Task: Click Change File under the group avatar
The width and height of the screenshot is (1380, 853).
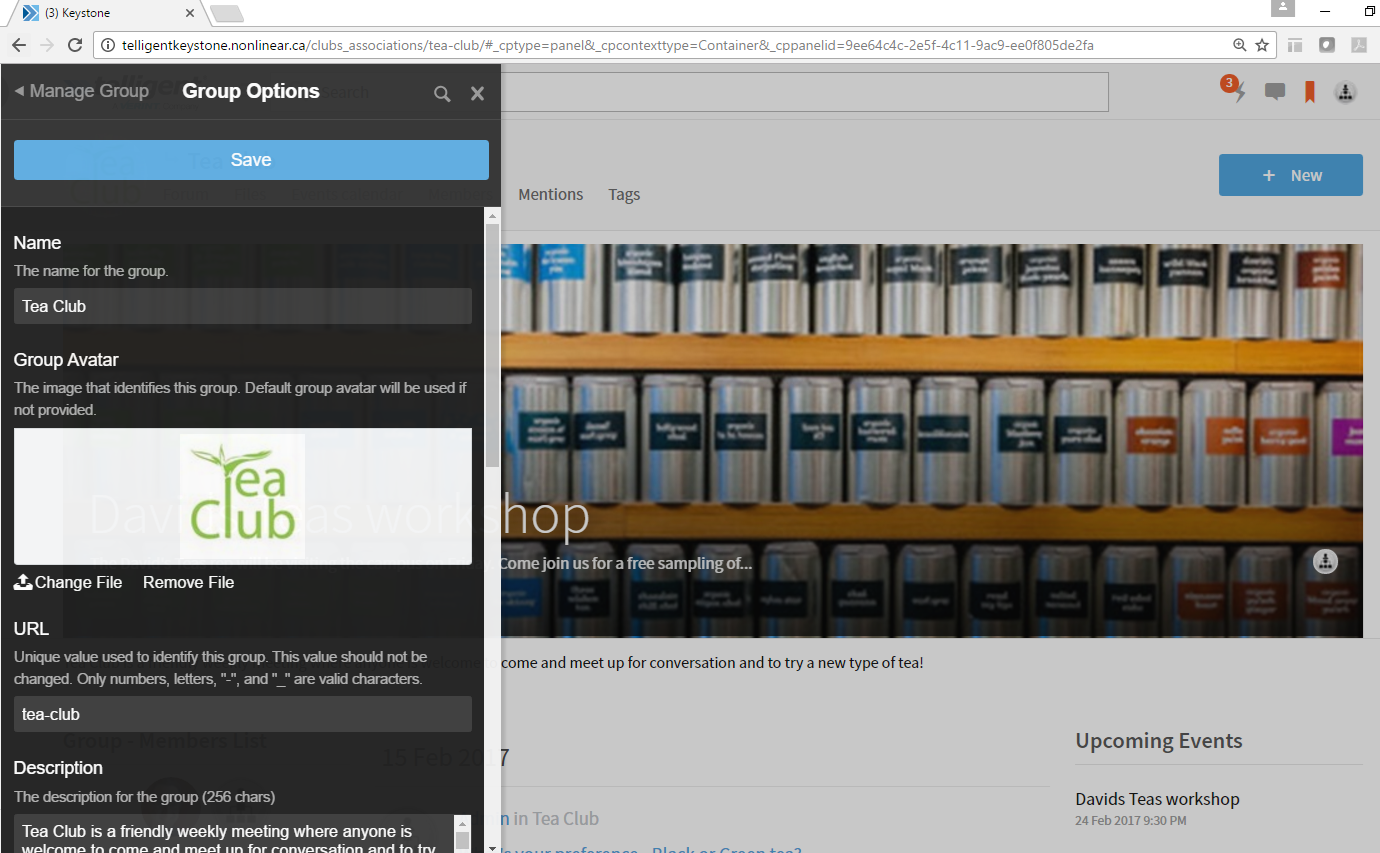Action: [68, 582]
